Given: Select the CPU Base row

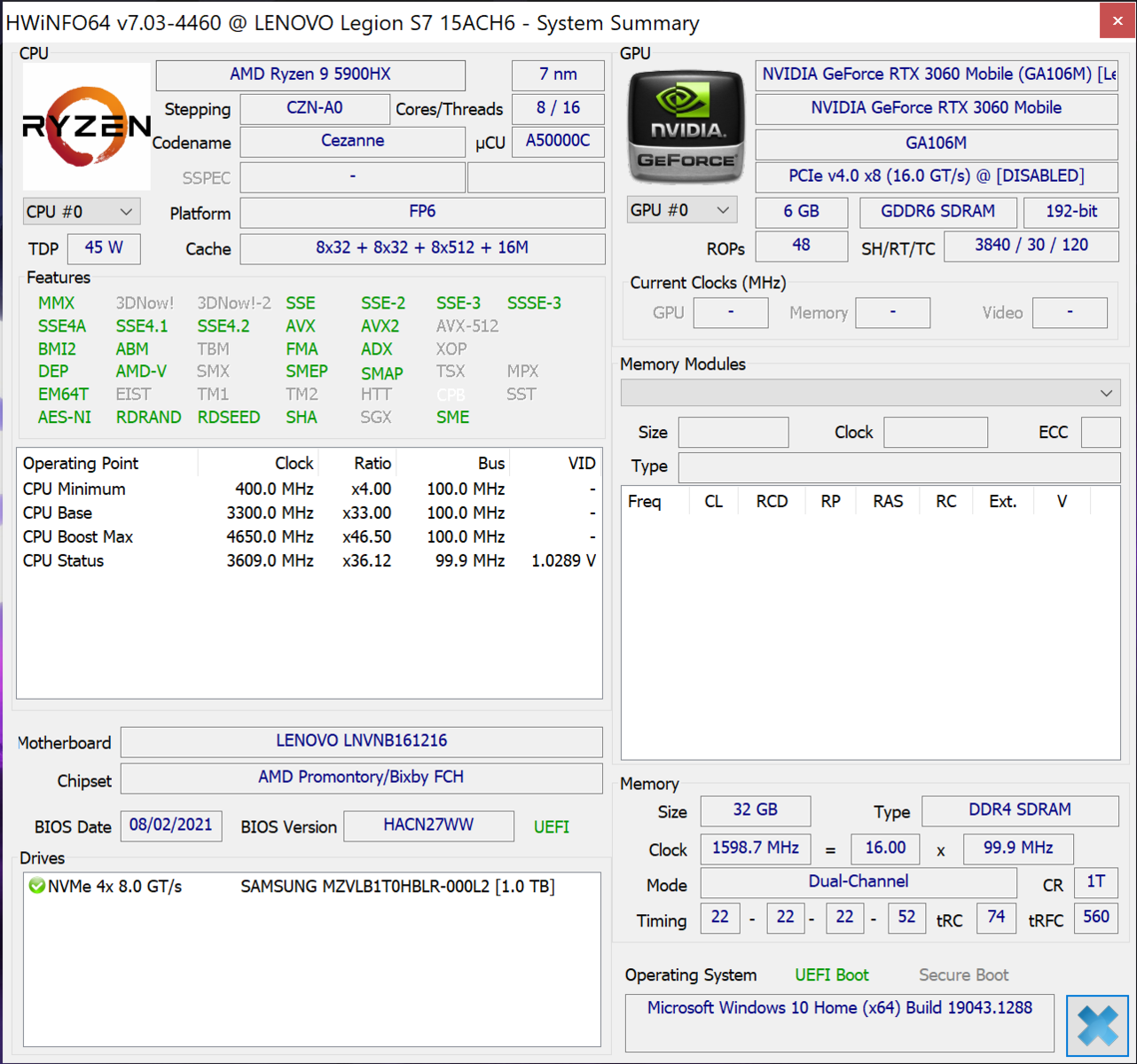Looking at the screenshot, I should 309,512.
